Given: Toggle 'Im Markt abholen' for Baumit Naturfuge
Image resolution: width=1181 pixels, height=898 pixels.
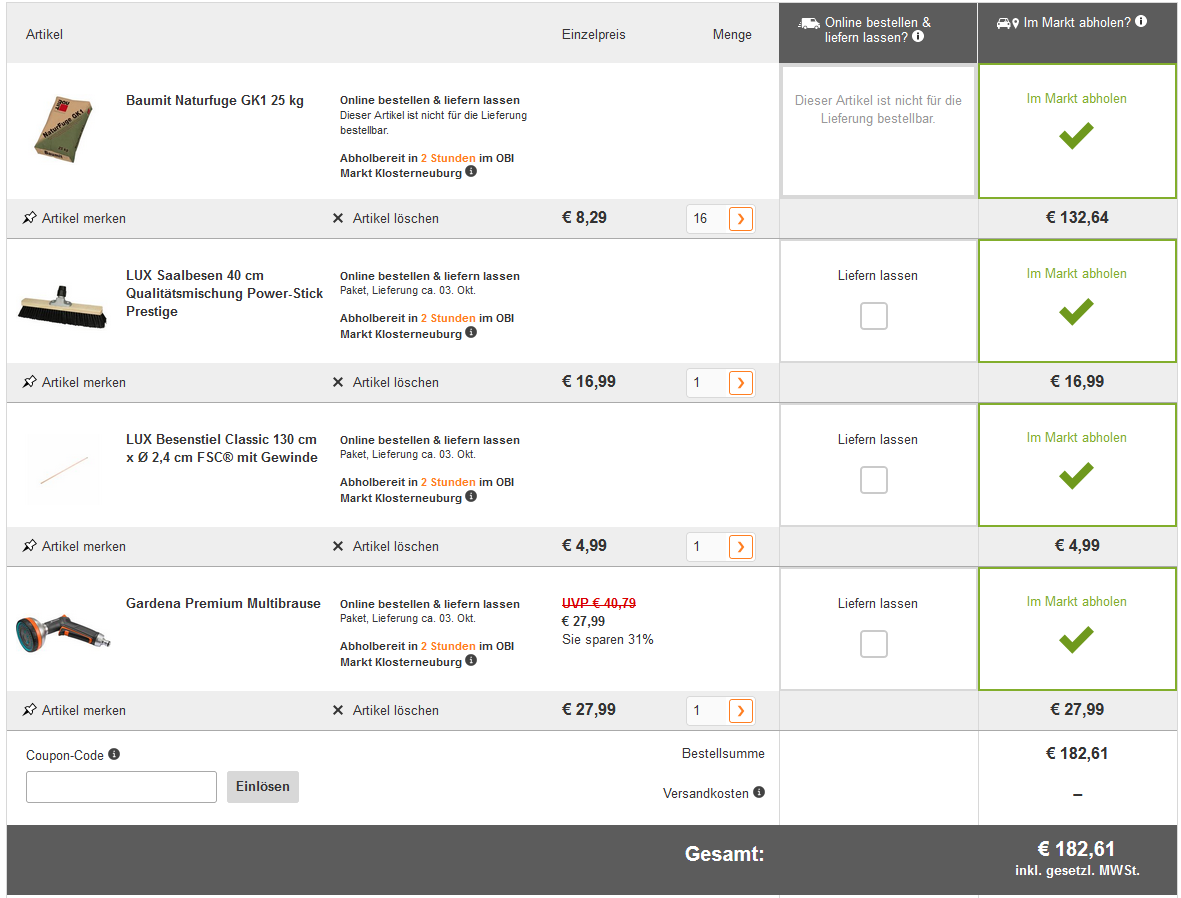Looking at the screenshot, I should pos(1077,131).
